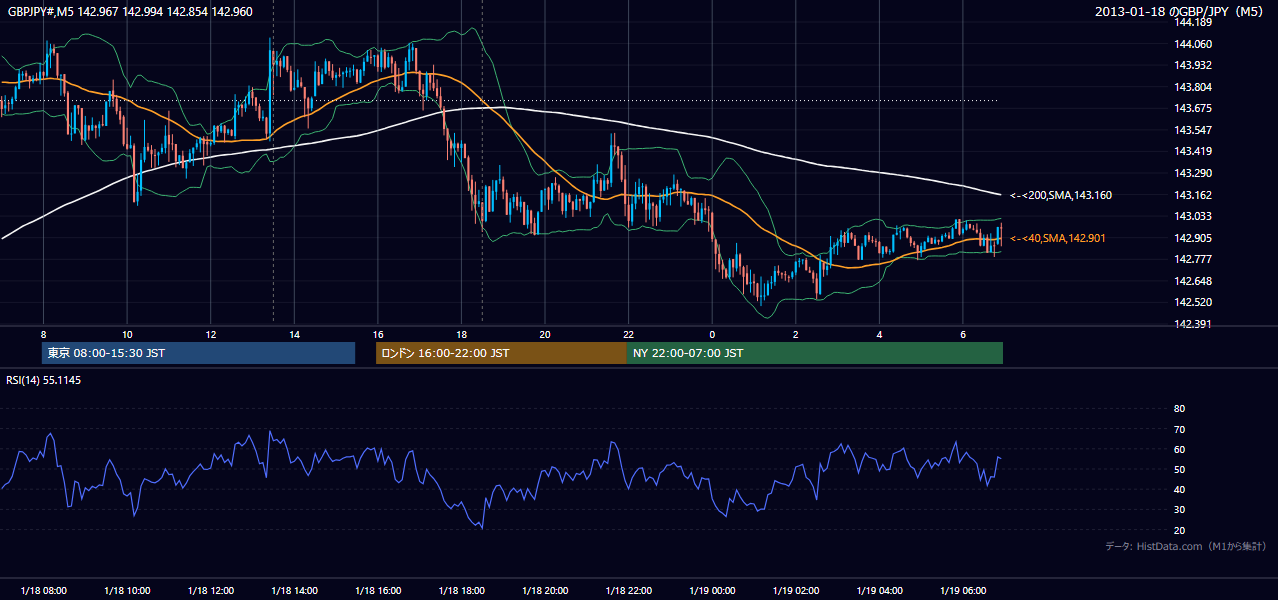Click hour label 0 under the price chart
The image size is (1278, 600).
click(711, 334)
